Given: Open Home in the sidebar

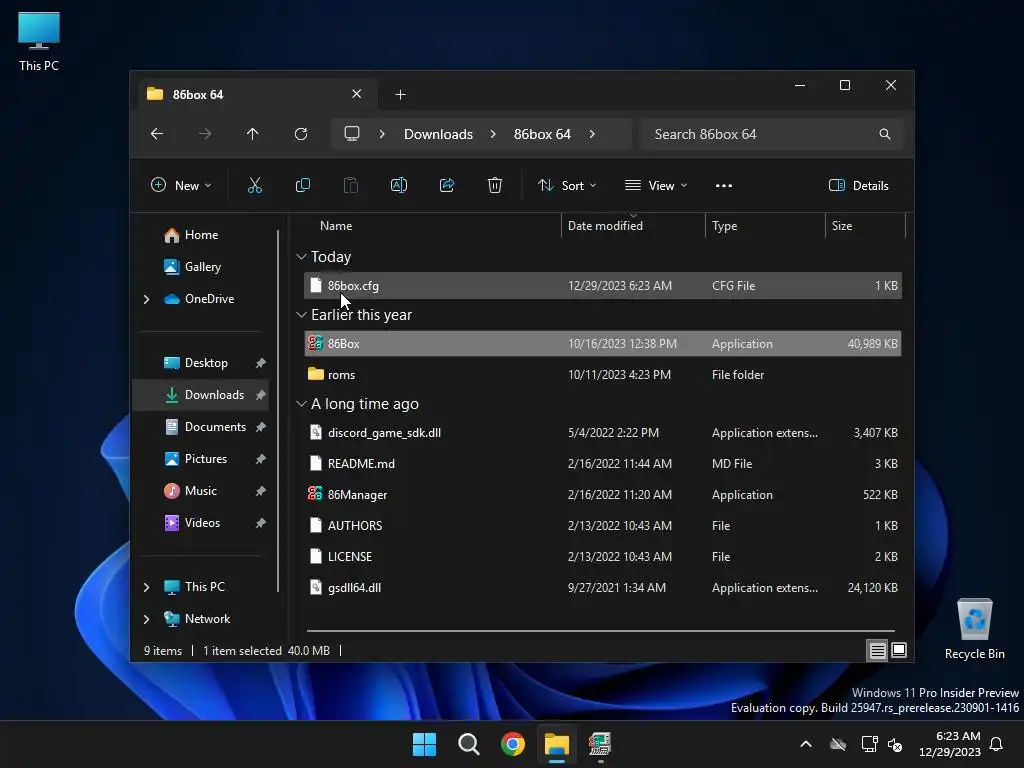Looking at the screenshot, I should pos(201,235).
